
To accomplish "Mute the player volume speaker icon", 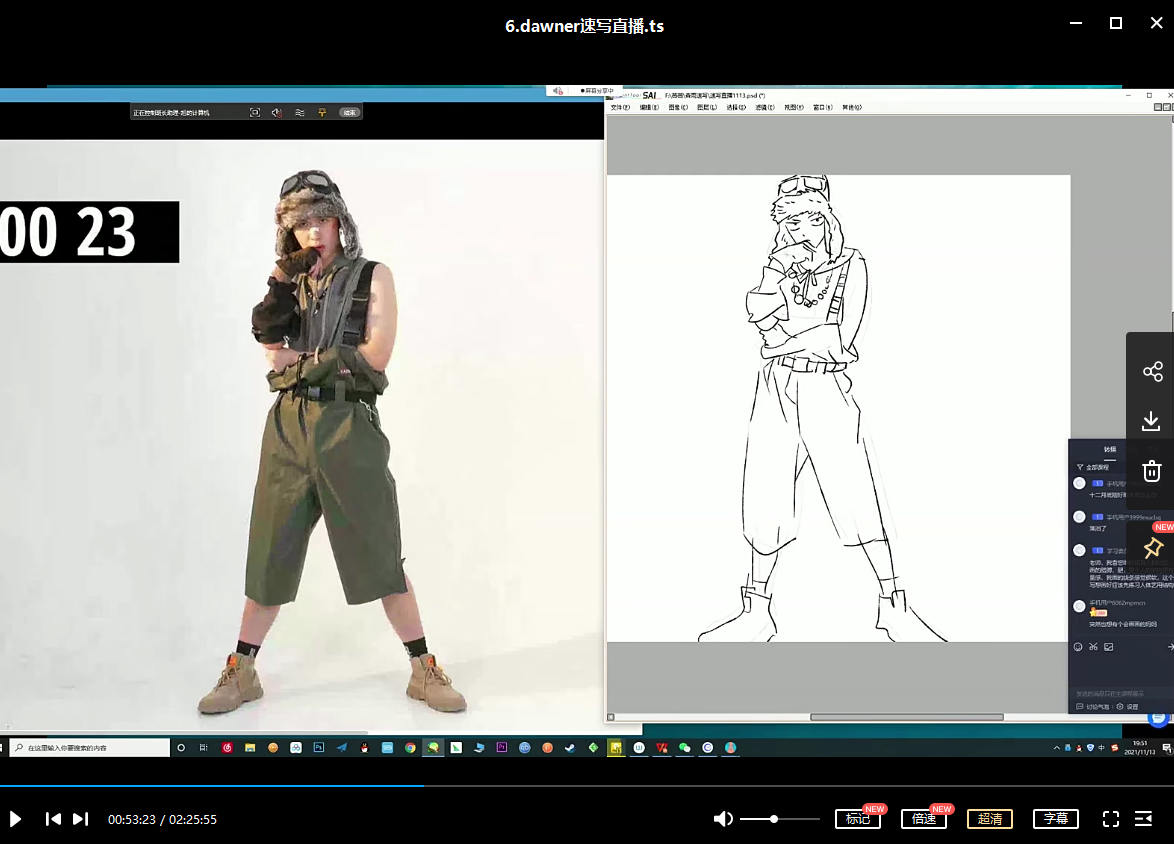I will (x=722, y=819).
